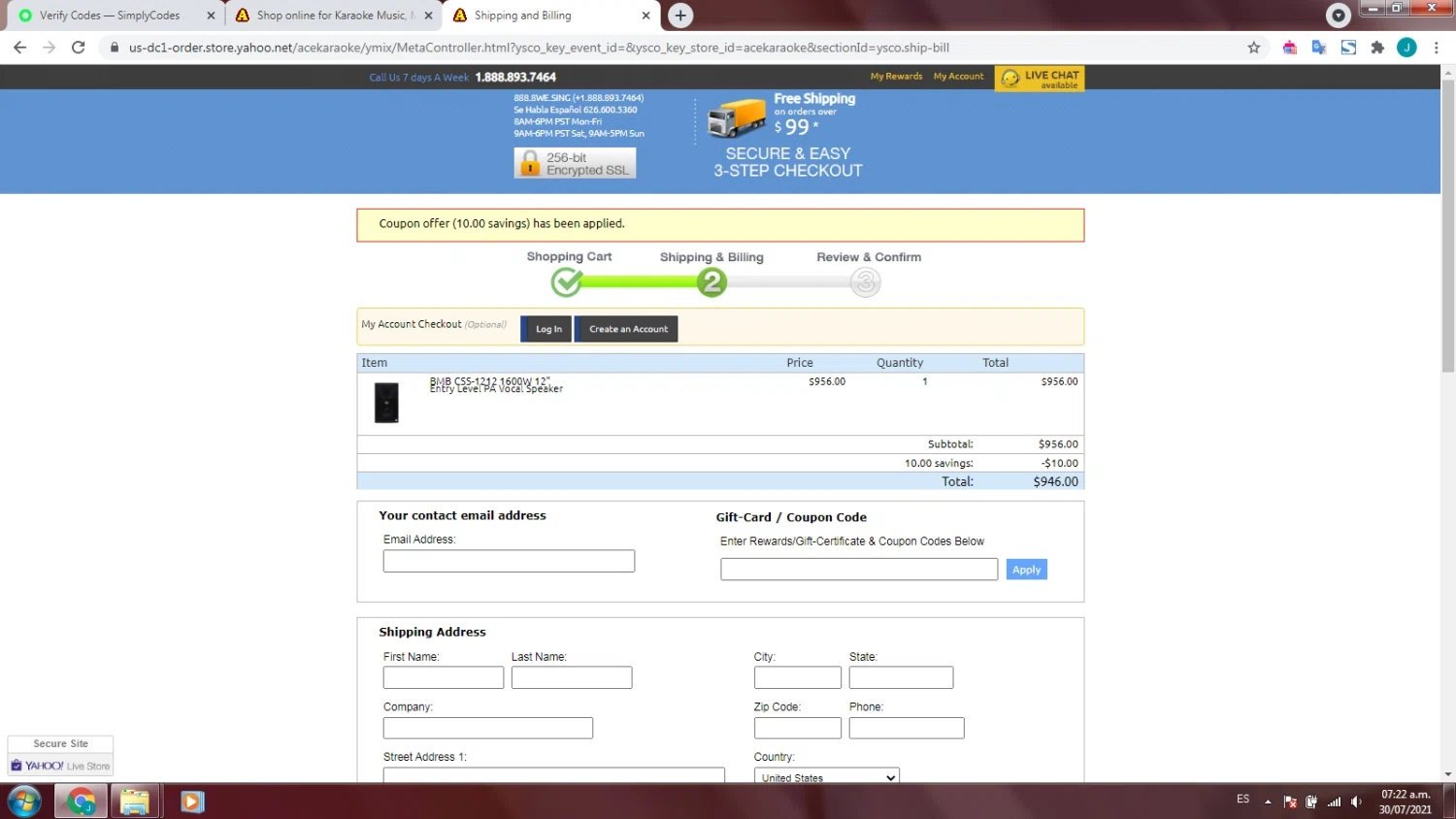Click the 256-bit Encrypted SSL badge
1456x819 pixels.
pos(575,163)
